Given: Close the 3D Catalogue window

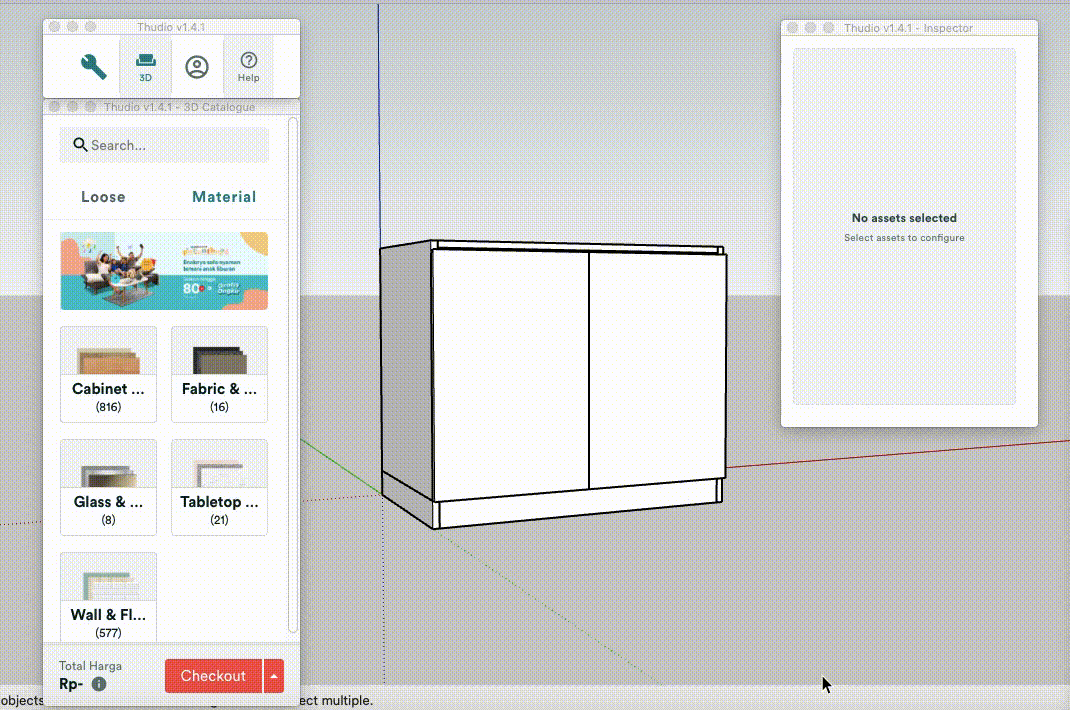Looking at the screenshot, I should click(55, 107).
